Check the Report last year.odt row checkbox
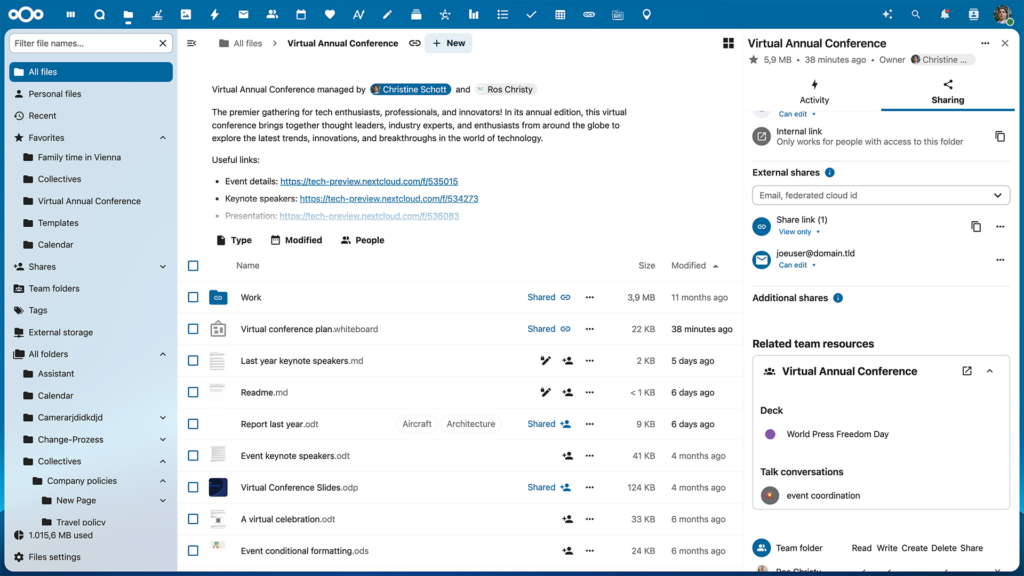The width and height of the screenshot is (1024, 576). click(x=193, y=424)
